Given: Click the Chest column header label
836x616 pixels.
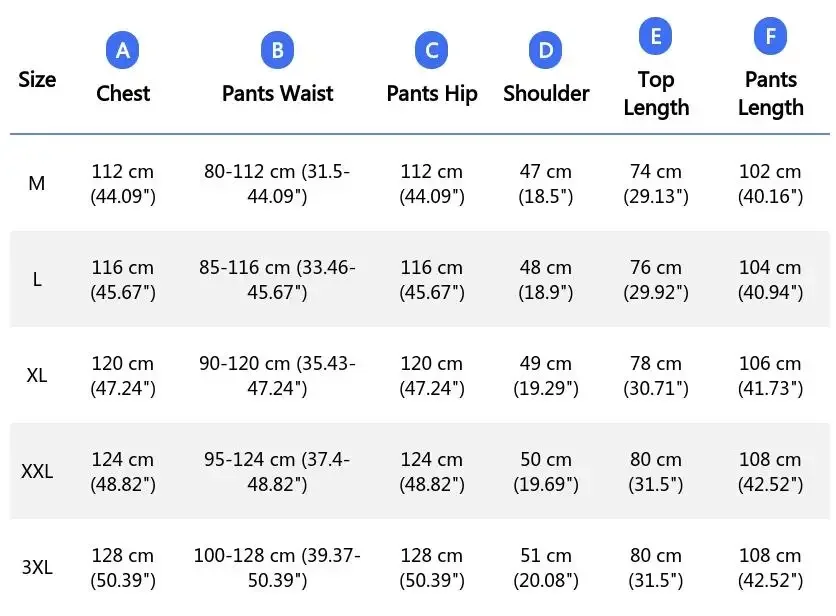Looking at the screenshot, I should (x=123, y=93).
